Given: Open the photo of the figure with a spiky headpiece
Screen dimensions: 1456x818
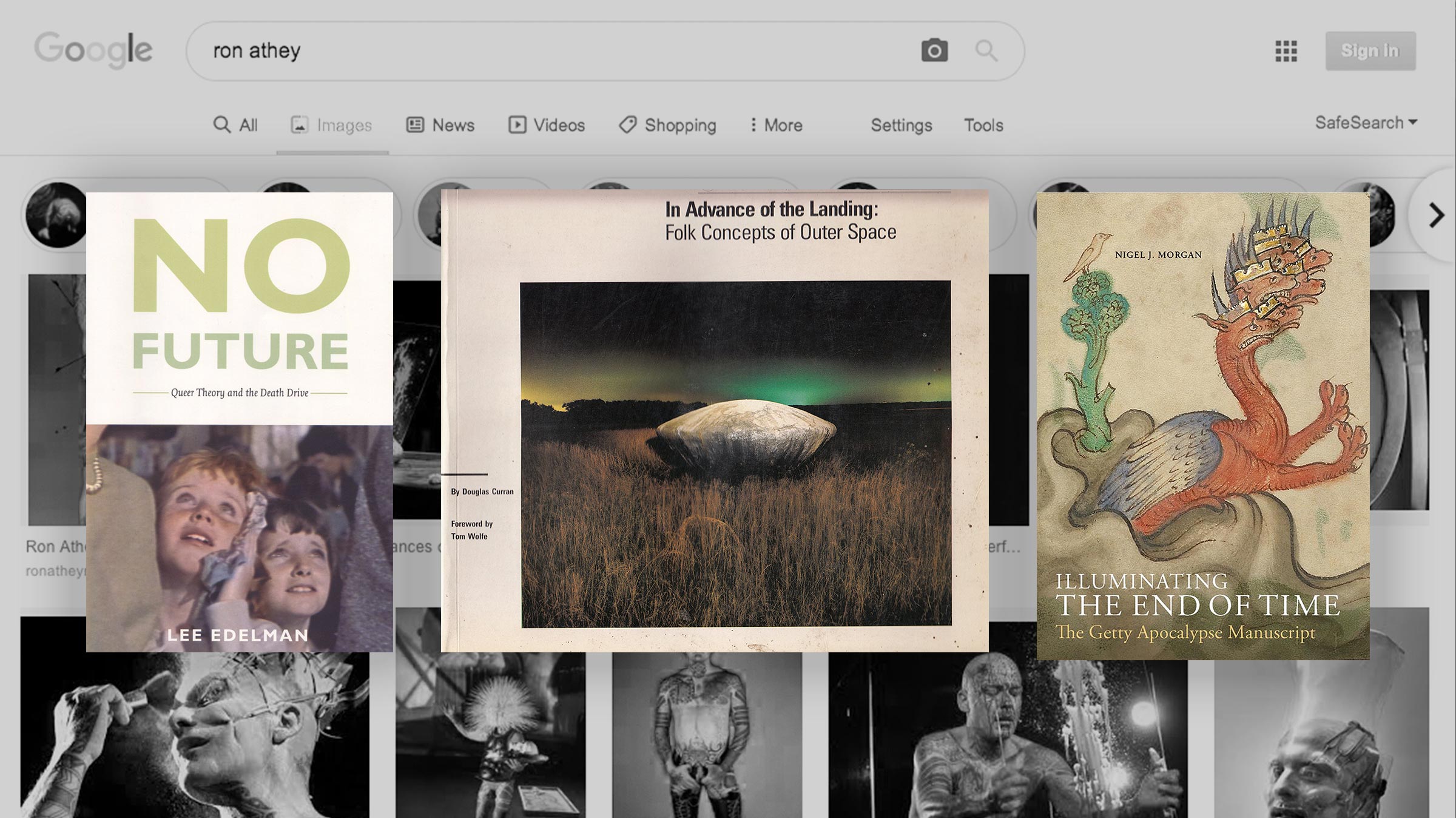Looking at the screenshot, I should click(491, 735).
